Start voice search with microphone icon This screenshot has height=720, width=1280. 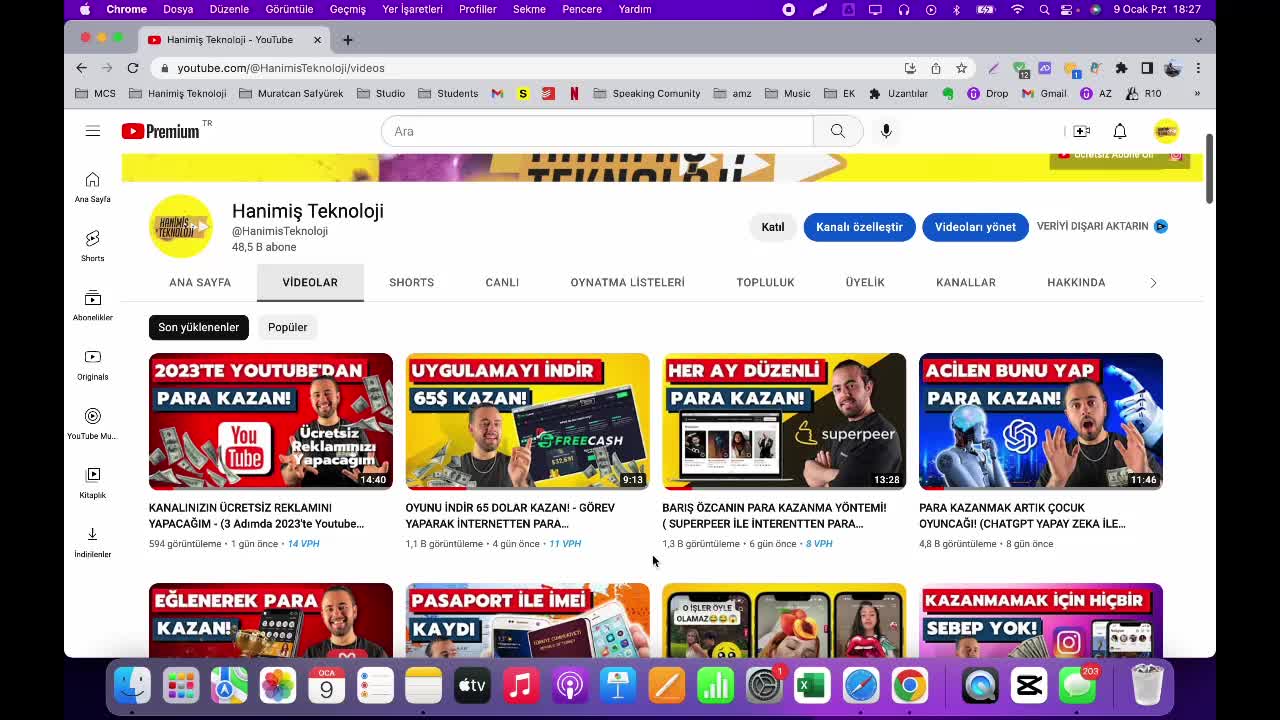tap(886, 131)
